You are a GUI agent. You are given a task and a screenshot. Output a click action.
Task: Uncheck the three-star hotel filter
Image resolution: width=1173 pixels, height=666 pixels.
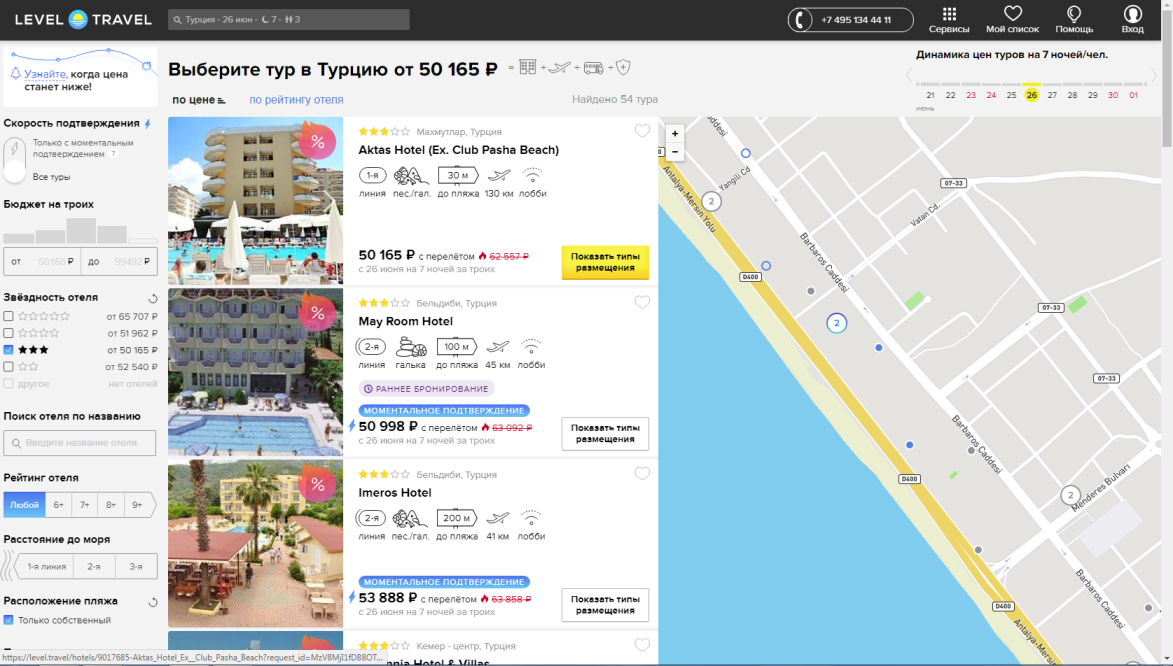point(8,349)
